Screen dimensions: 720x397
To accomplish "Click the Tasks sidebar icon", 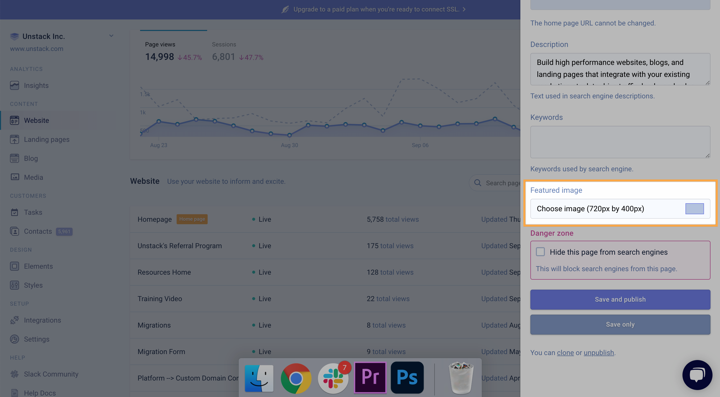I will [x=15, y=212].
